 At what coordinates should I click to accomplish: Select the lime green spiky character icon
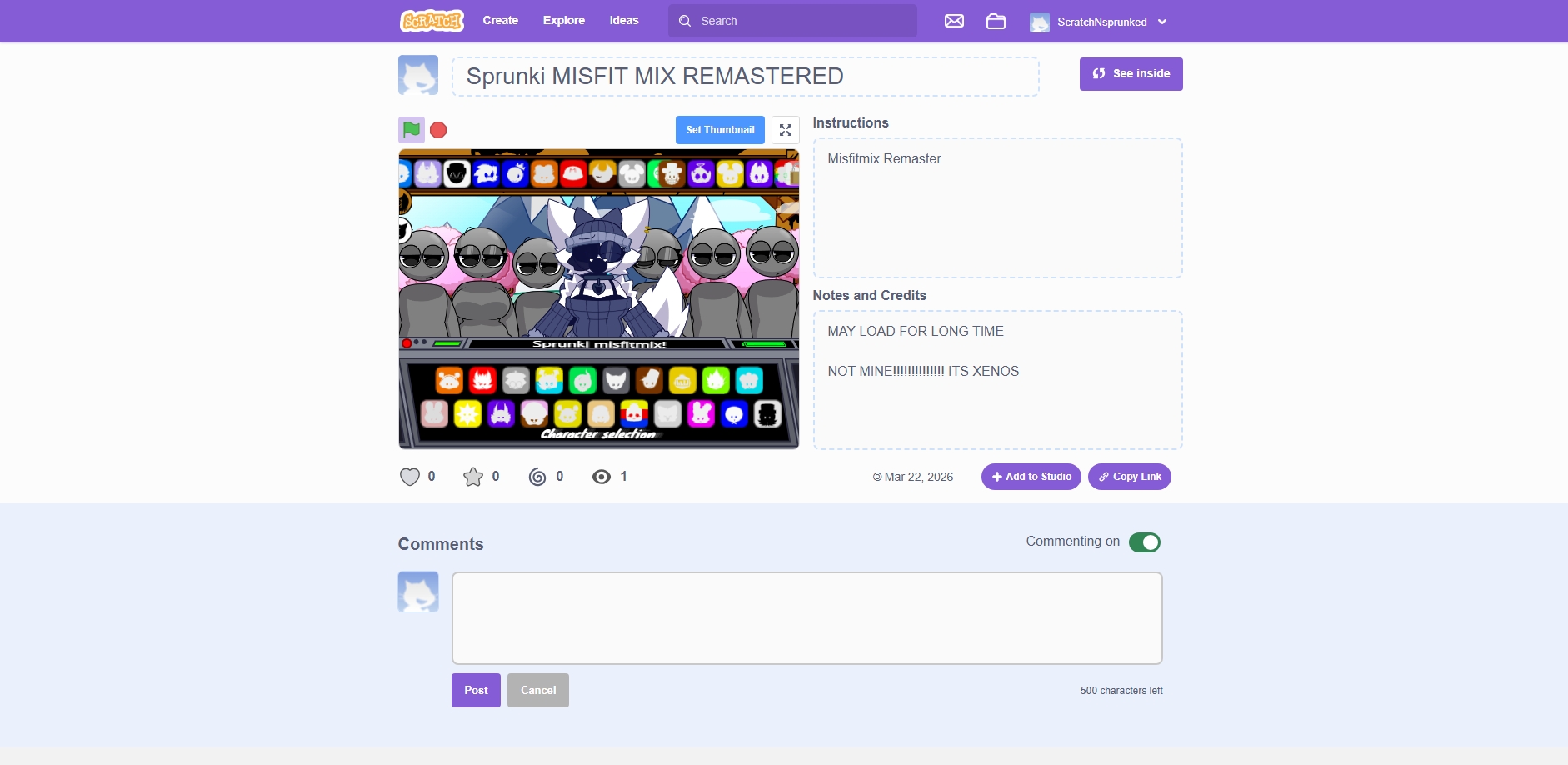[716, 380]
